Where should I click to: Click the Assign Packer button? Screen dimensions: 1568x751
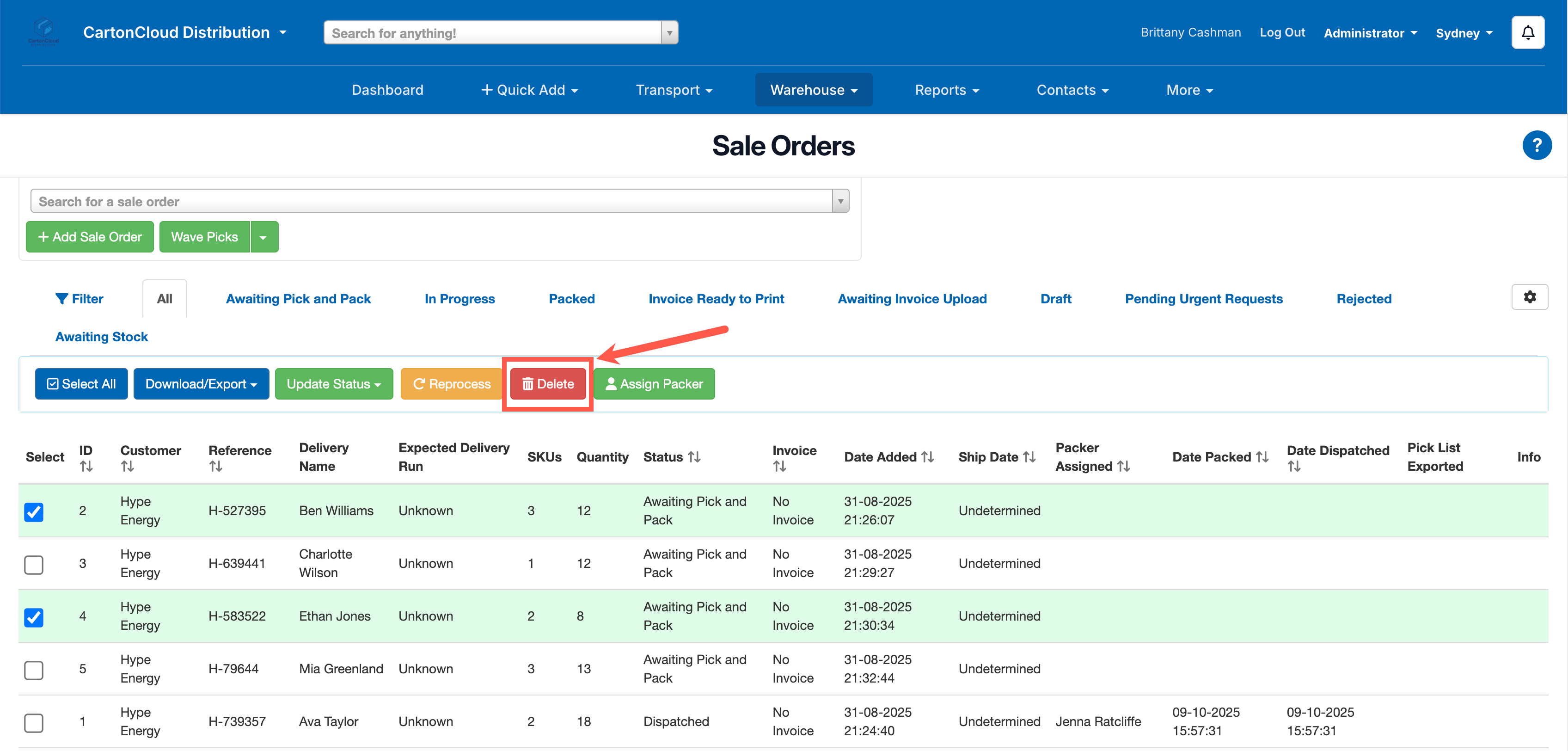[654, 384]
